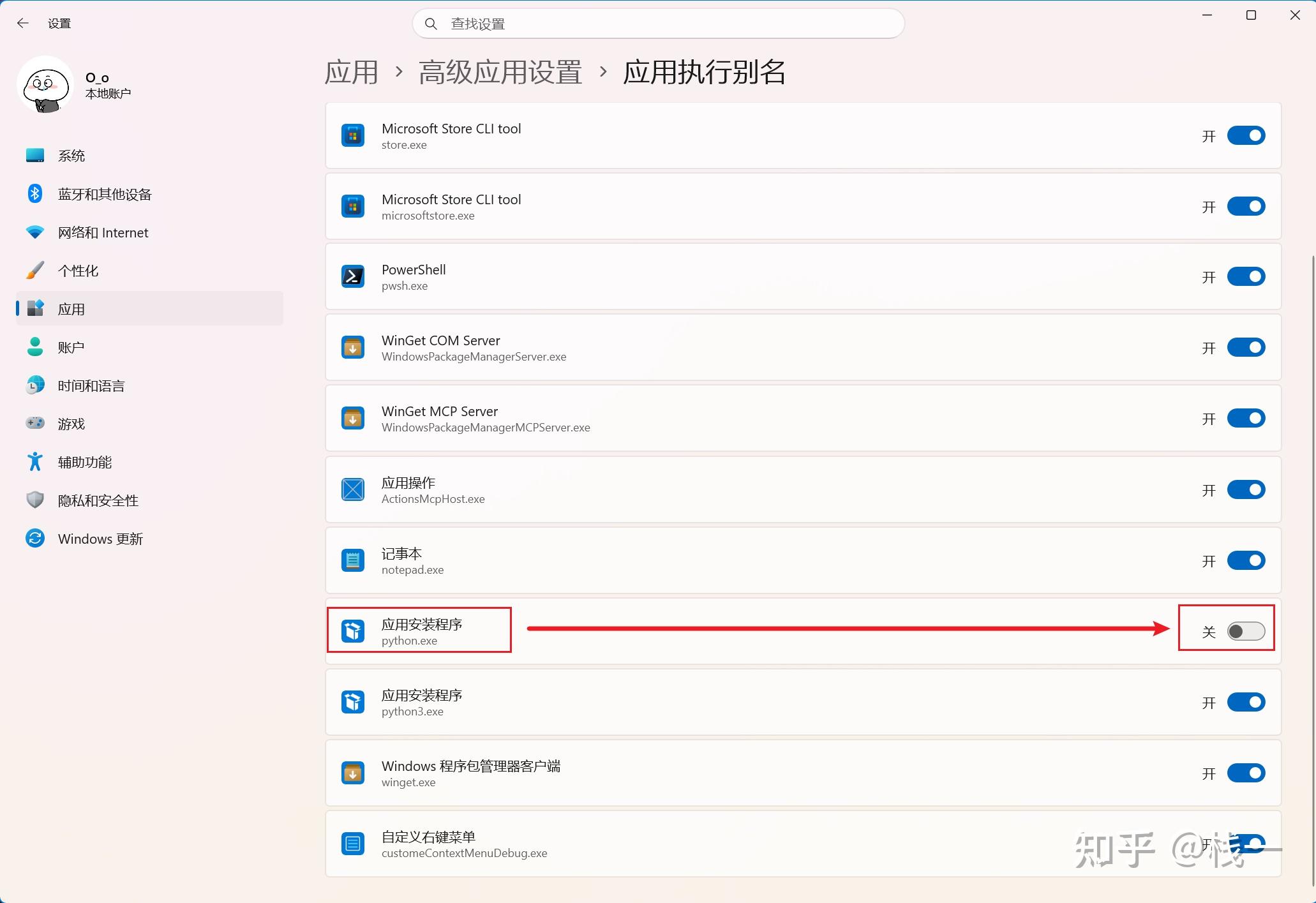The height and width of the screenshot is (903, 1316).
Task: Enable the python.exe alias toggle
Action: (x=1246, y=631)
